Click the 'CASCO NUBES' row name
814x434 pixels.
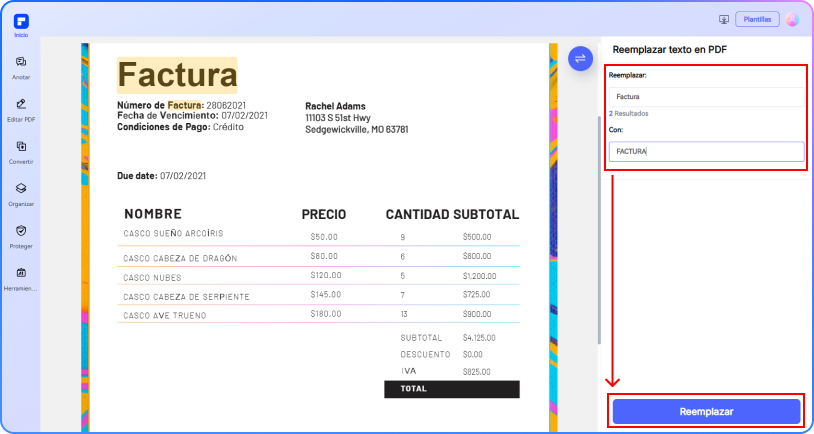point(152,278)
